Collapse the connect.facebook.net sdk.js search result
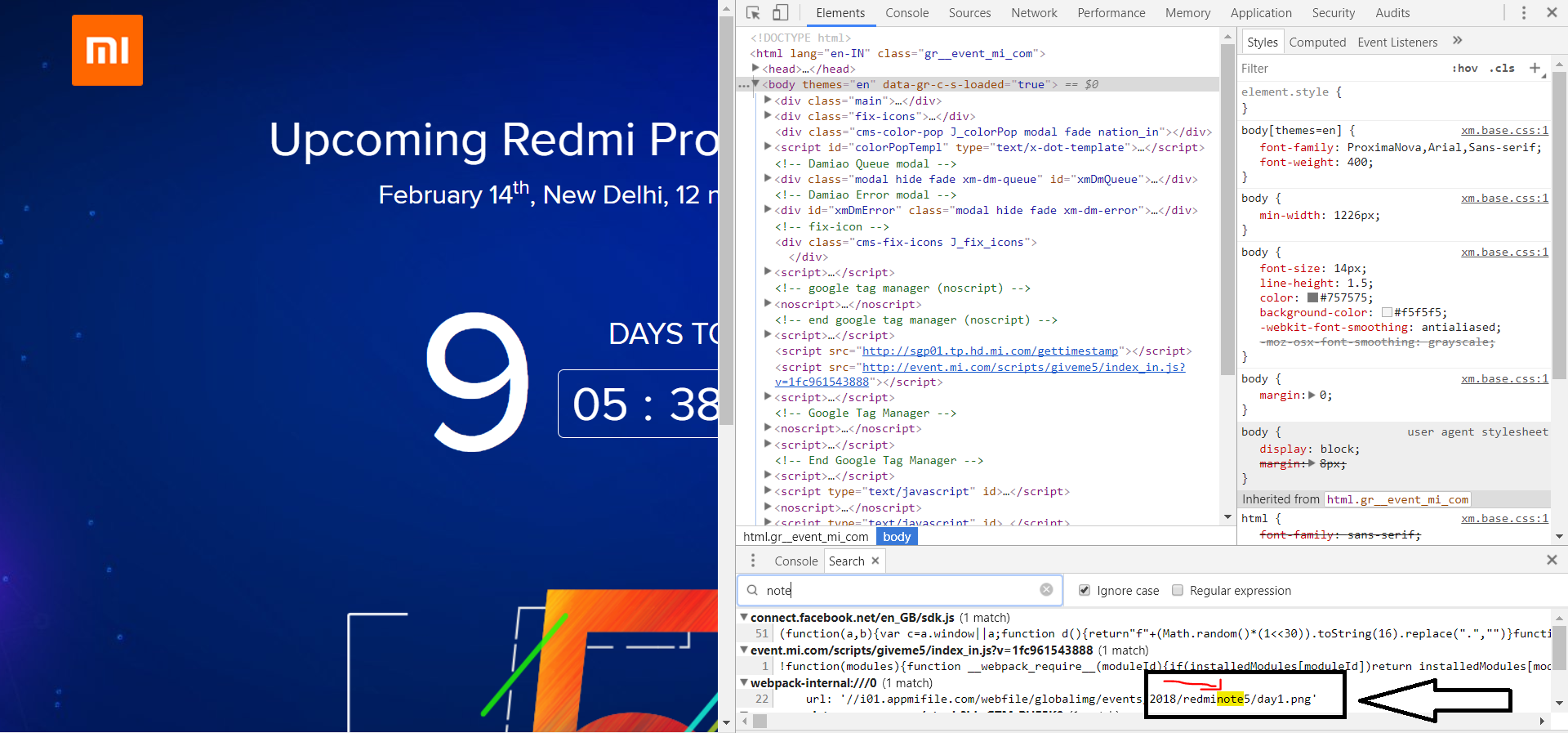Screen dimensions: 1568x733 click(x=744, y=617)
